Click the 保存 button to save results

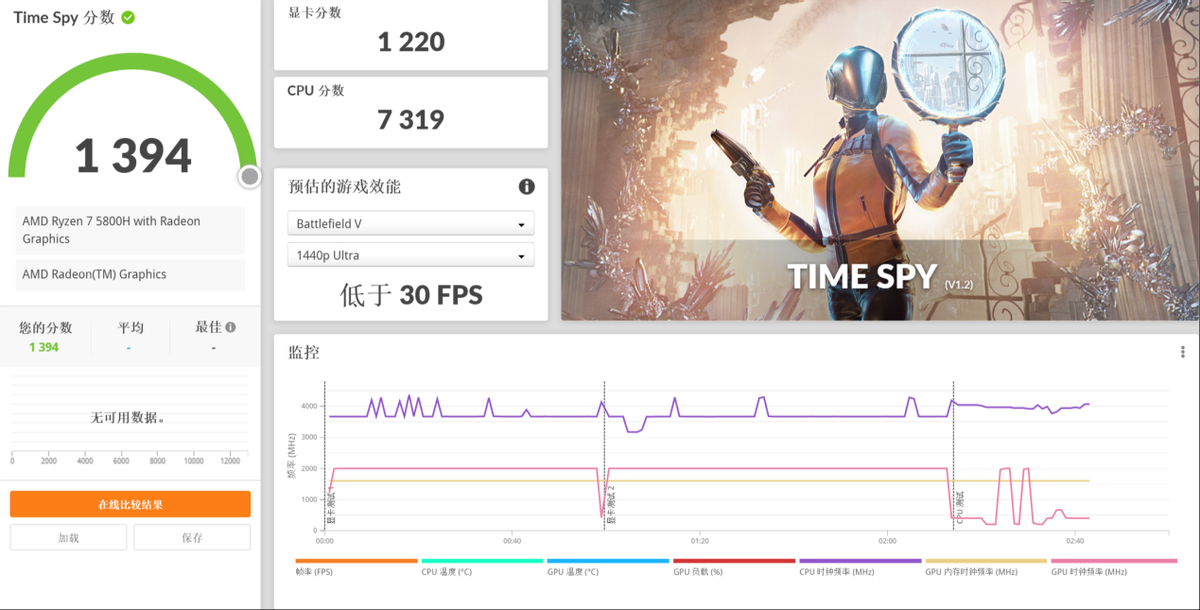[x=191, y=537]
